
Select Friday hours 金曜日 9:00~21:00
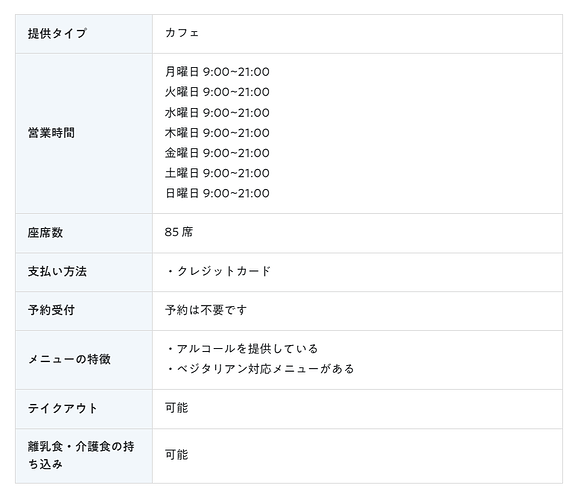217,153
